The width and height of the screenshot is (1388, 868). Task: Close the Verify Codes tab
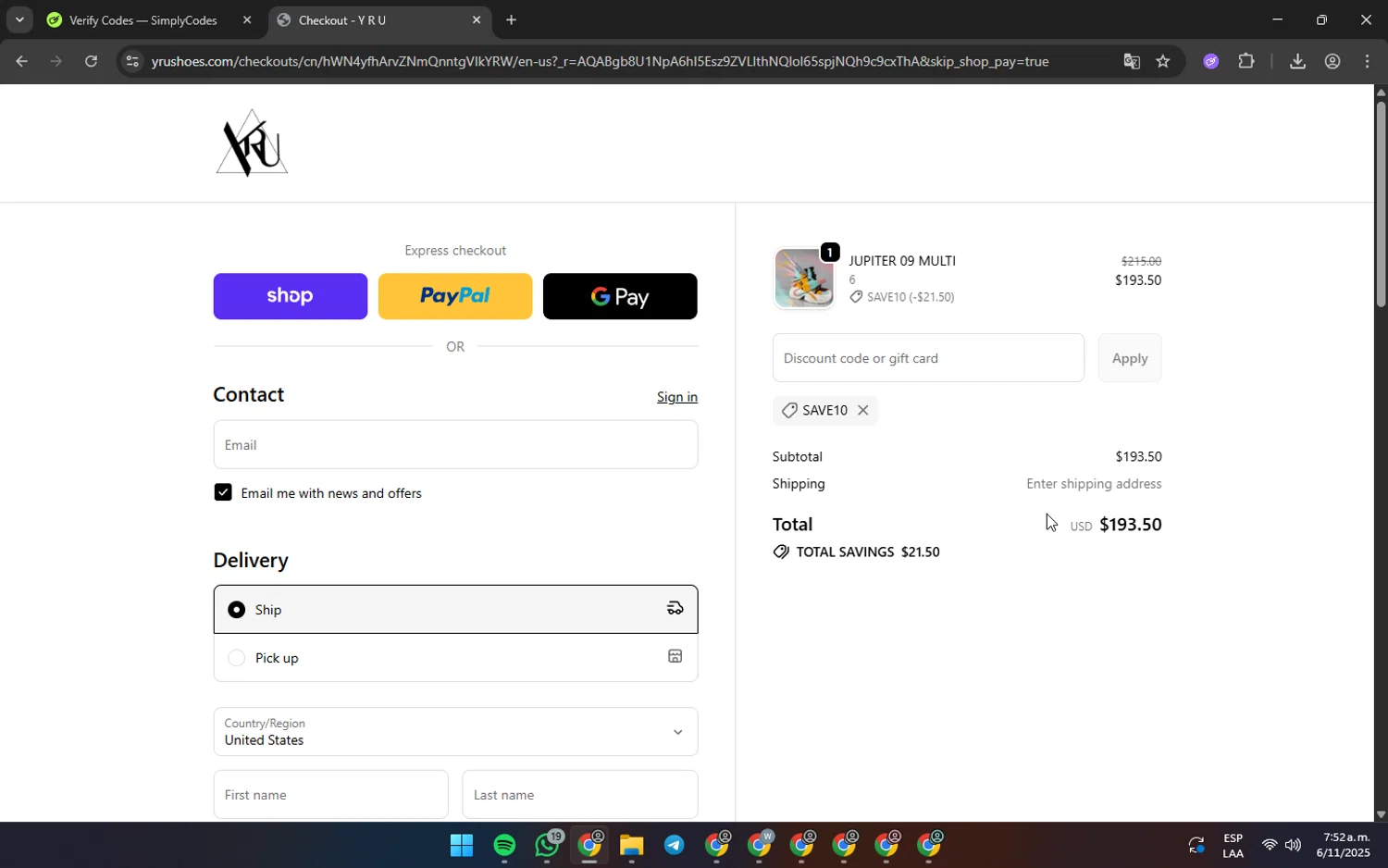point(247,20)
